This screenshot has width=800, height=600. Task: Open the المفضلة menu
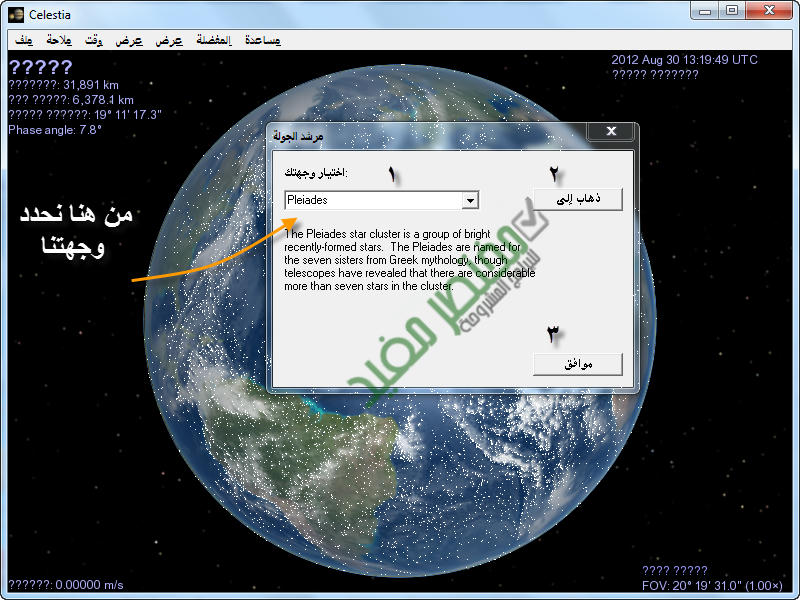213,41
